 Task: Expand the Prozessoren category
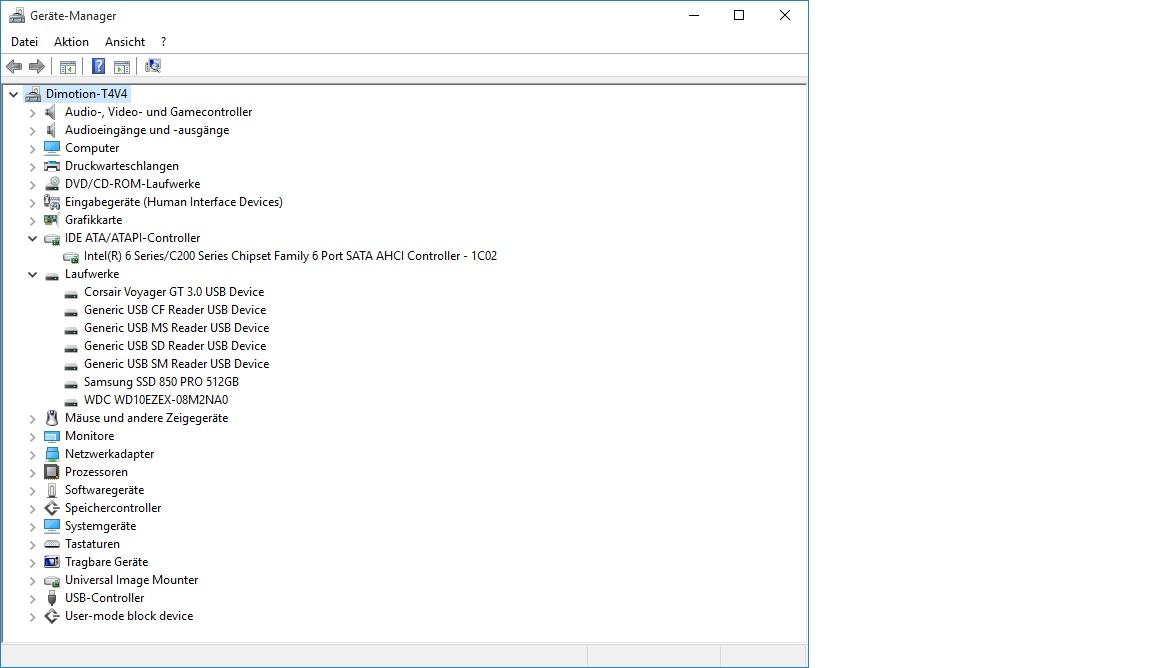(x=32, y=473)
